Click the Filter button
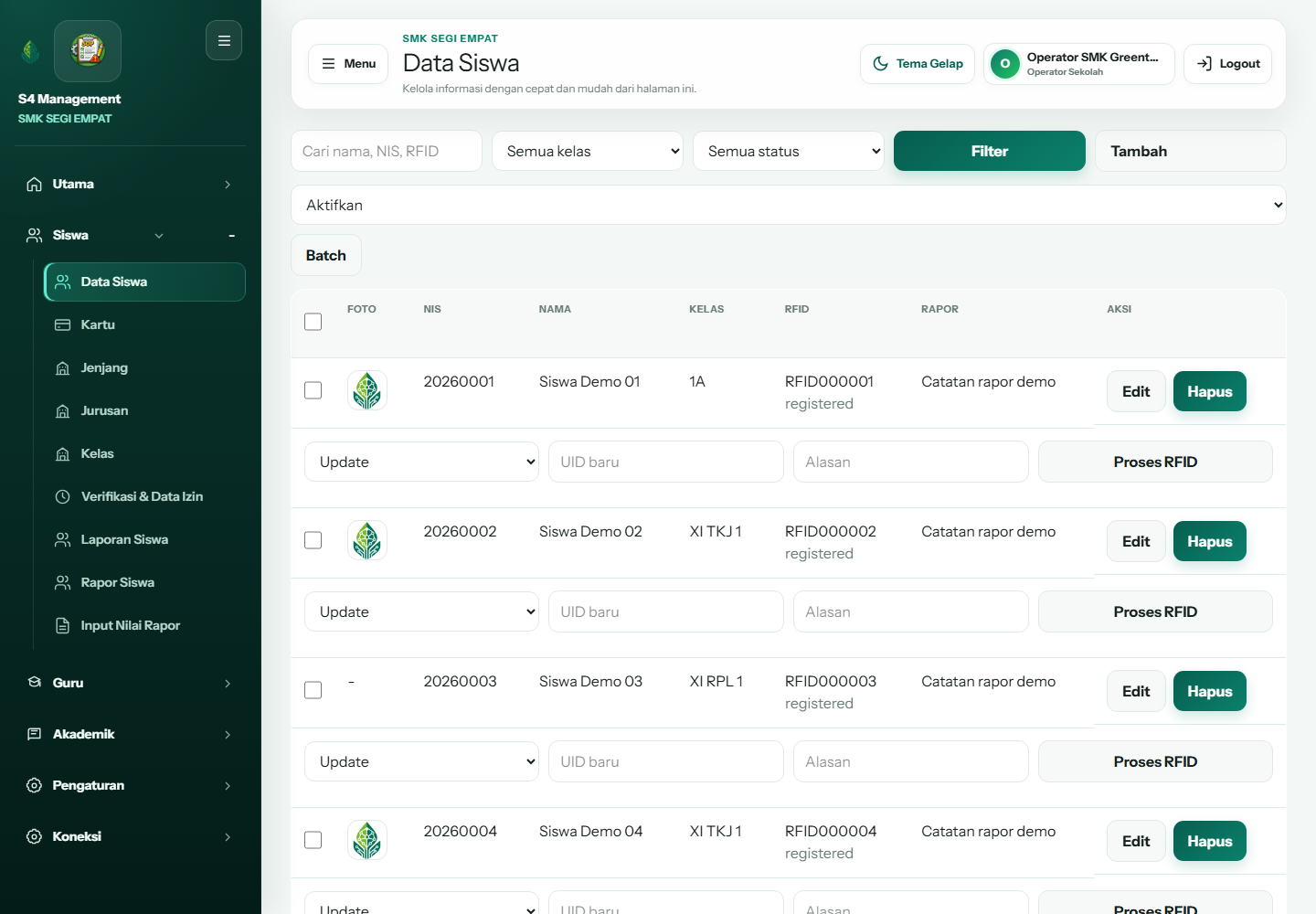 tap(990, 151)
